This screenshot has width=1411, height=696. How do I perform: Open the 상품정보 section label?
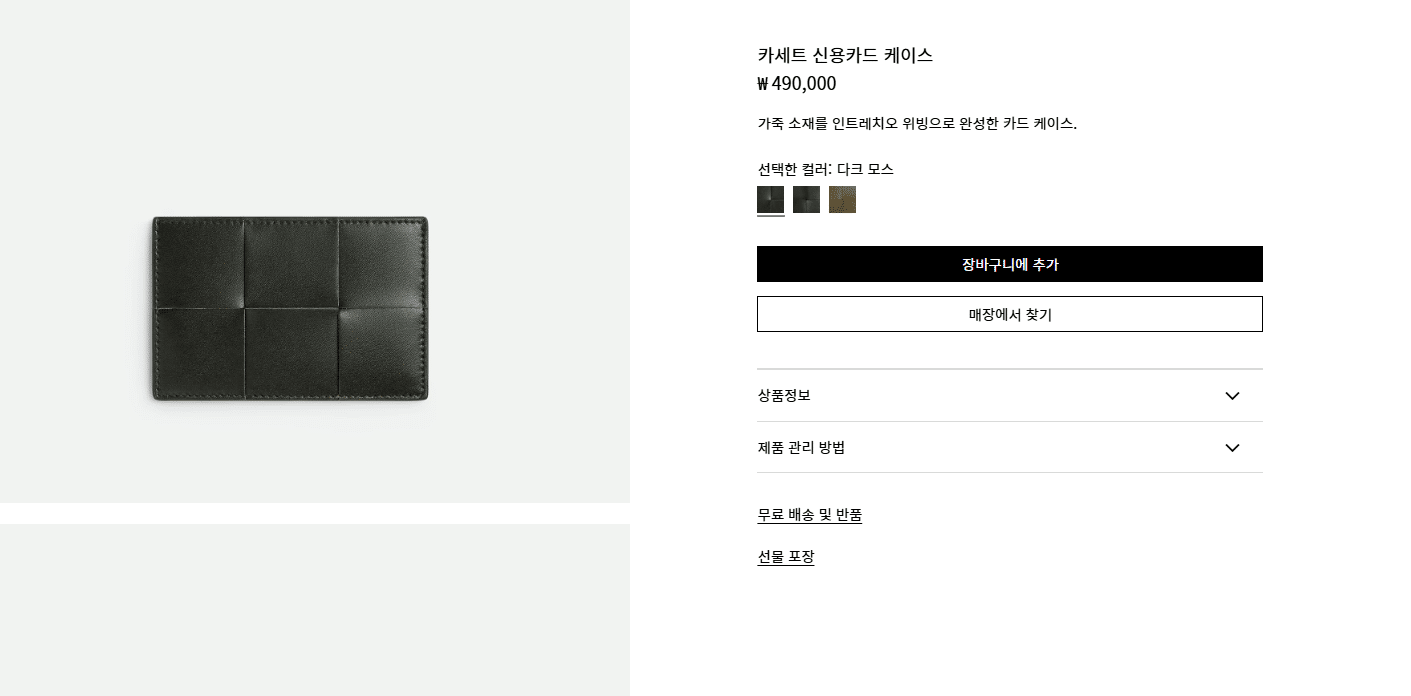click(x=784, y=396)
